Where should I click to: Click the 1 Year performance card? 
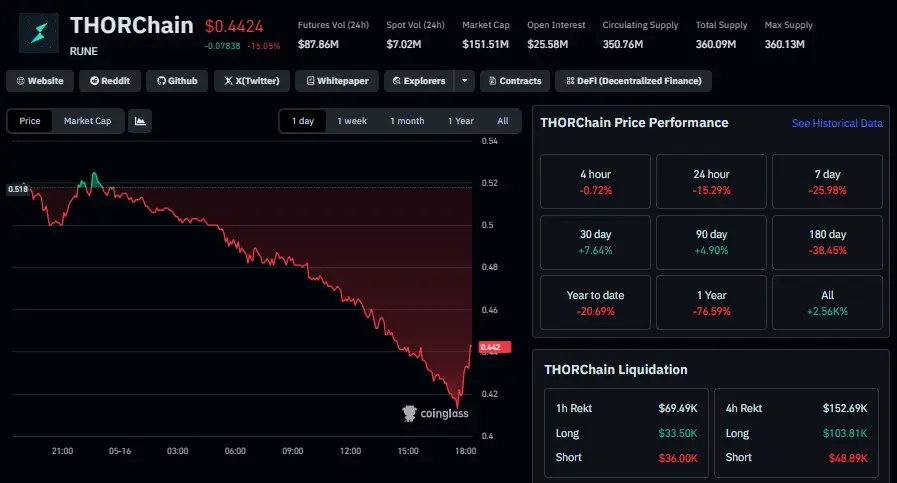pos(711,303)
